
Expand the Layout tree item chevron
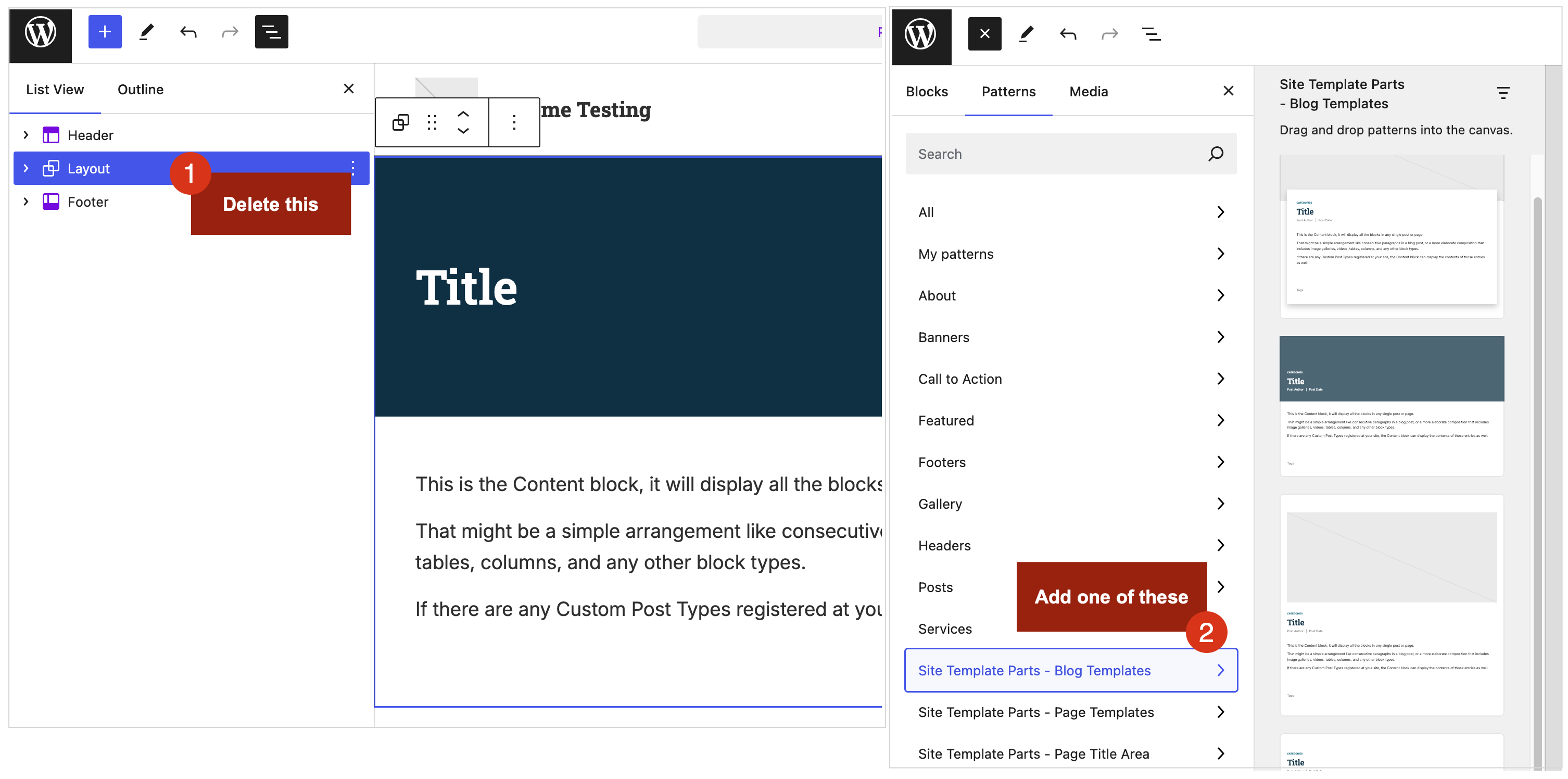(x=26, y=168)
